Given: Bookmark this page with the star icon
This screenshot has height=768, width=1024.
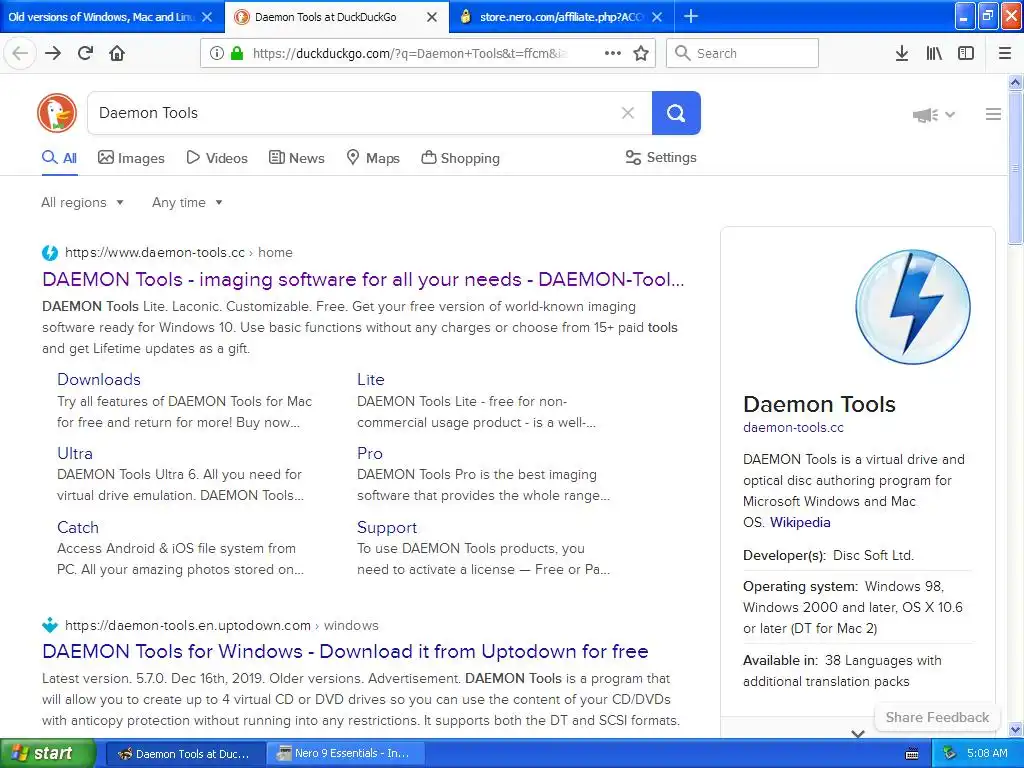Looking at the screenshot, I should tap(641, 53).
